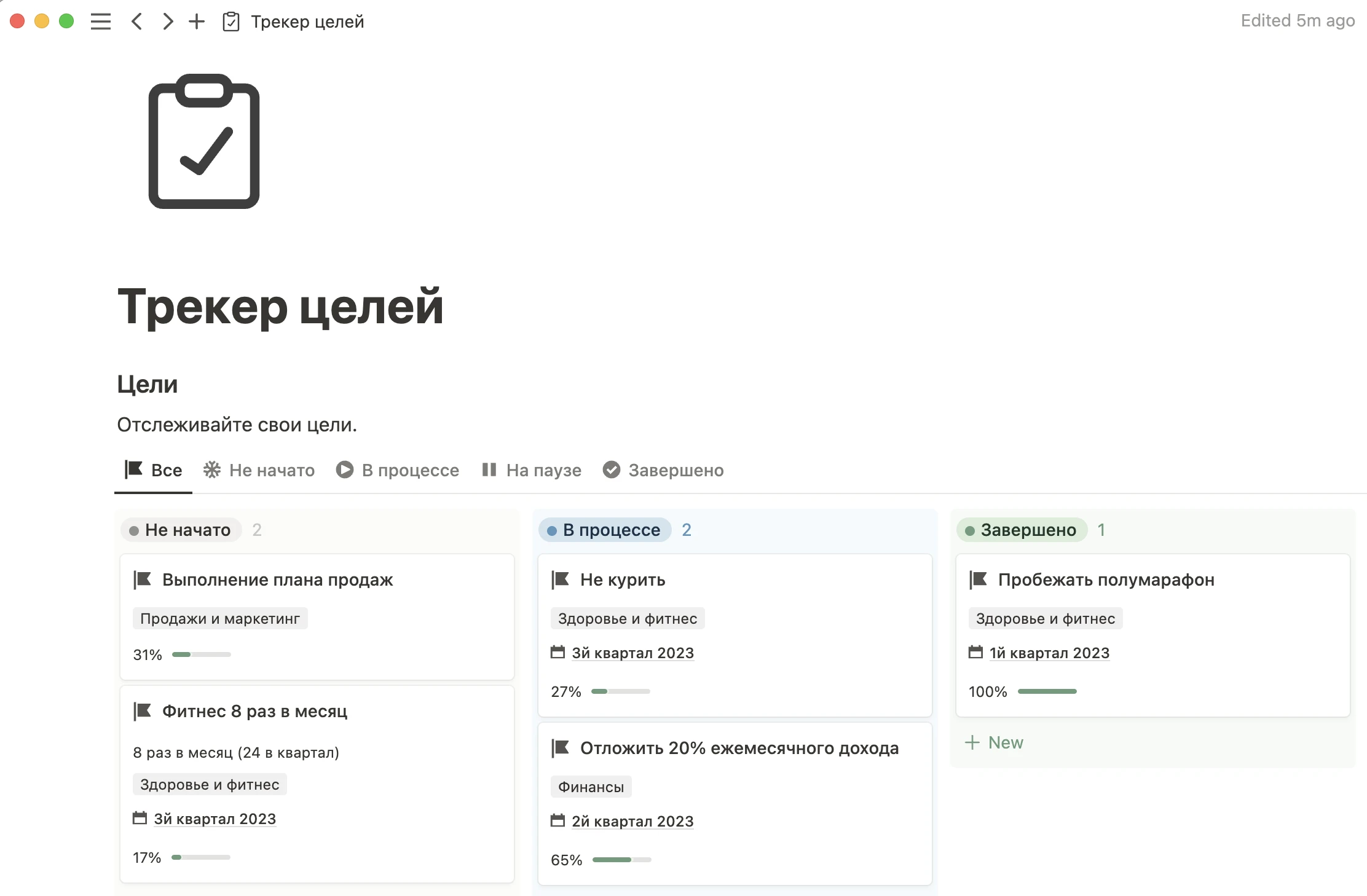Click plus icon next to New
This screenshot has width=1367, height=896.
tap(972, 742)
